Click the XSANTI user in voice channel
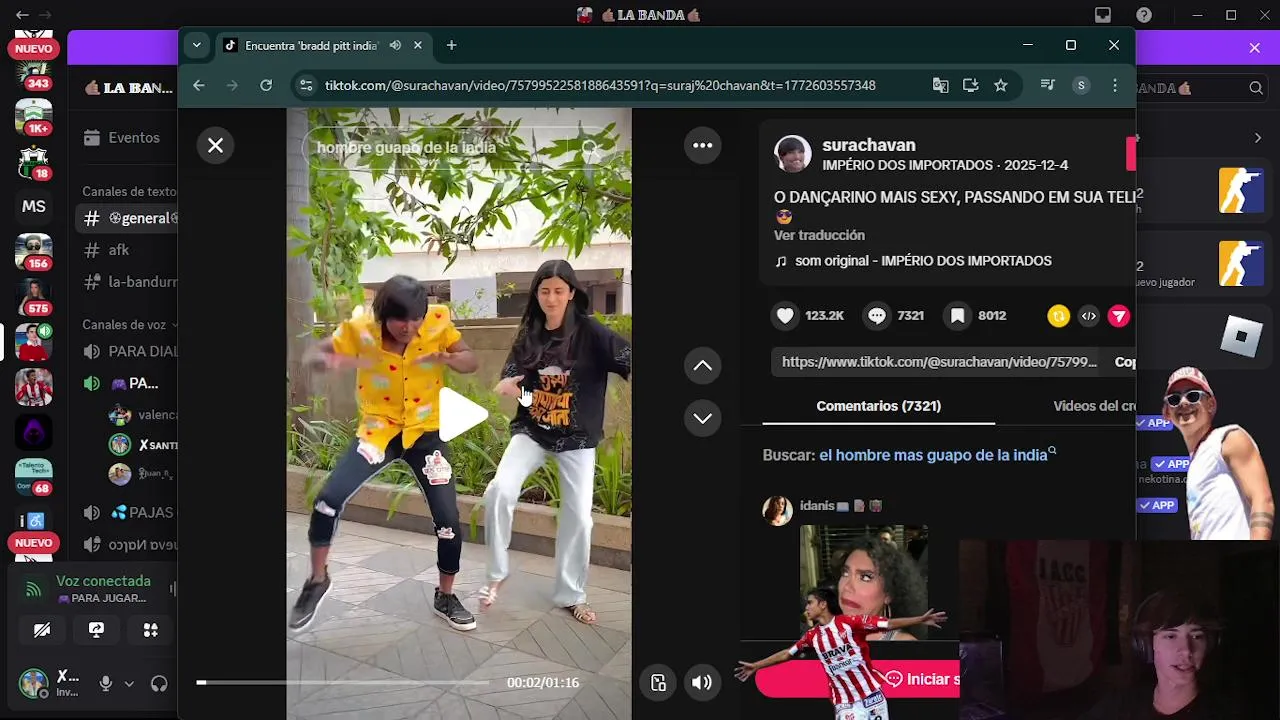1280x720 pixels. (143, 445)
